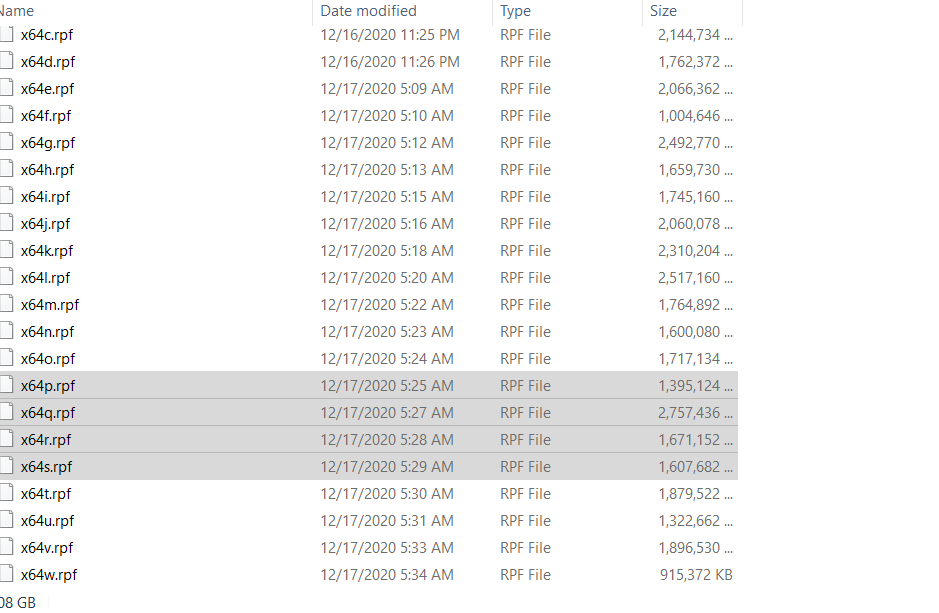Click the Type column header
The width and height of the screenshot is (939, 613).
coord(516,11)
